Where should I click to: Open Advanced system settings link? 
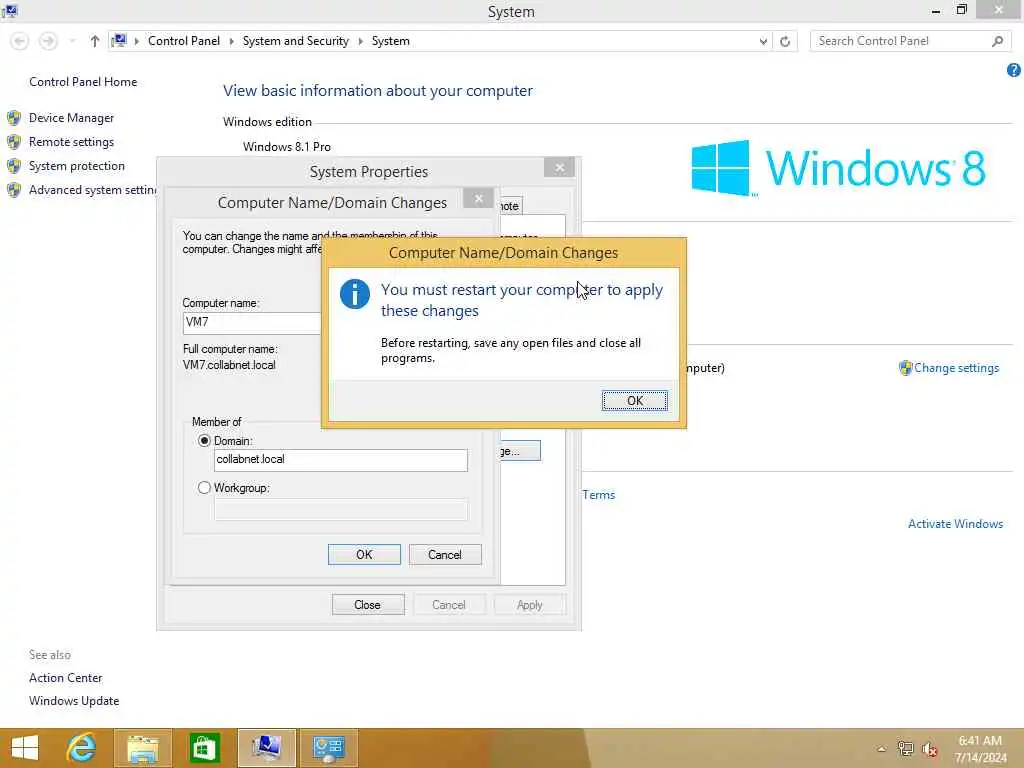[92, 190]
